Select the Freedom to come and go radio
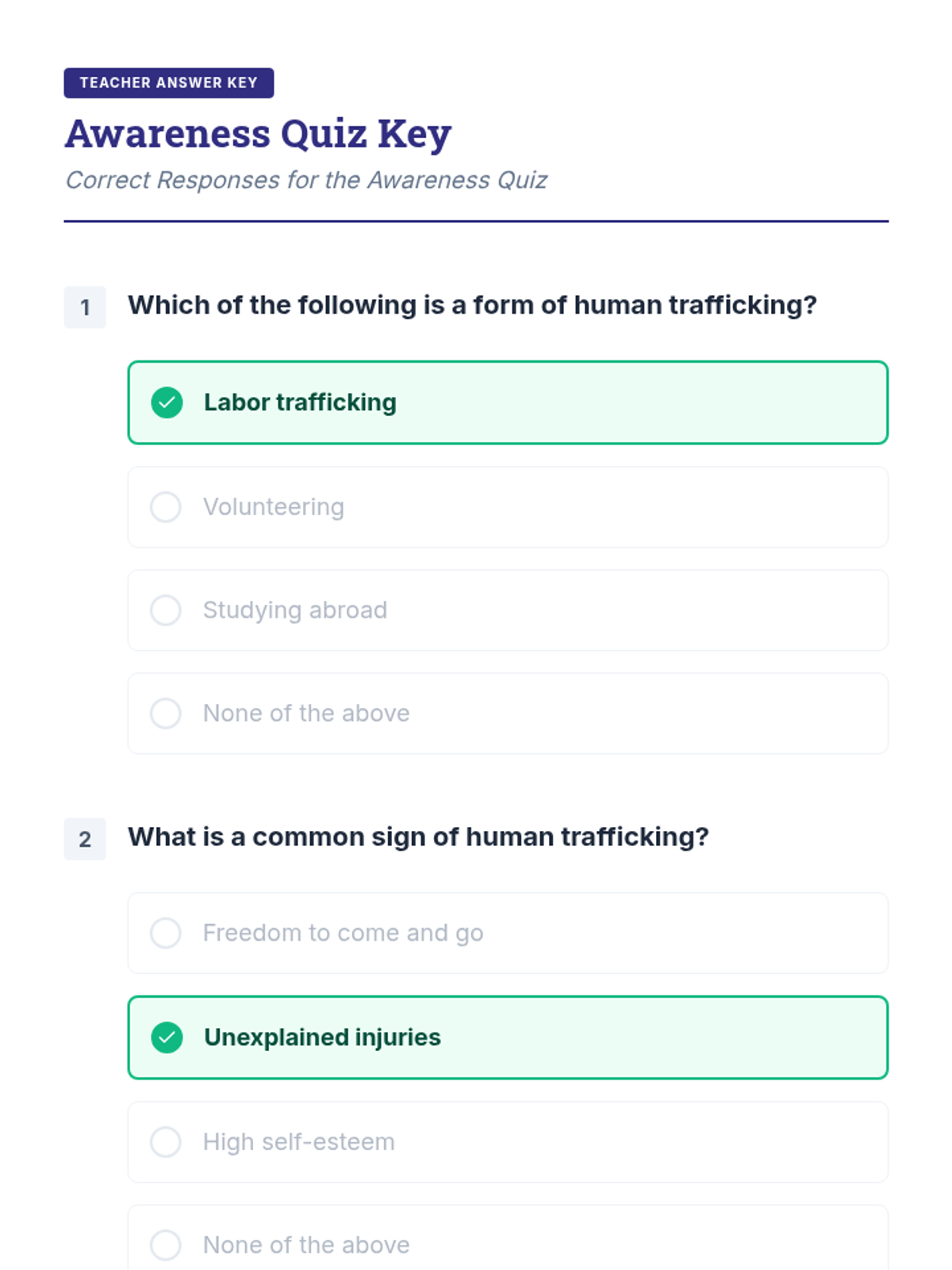The image size is (952, 1270). [166, 933]
